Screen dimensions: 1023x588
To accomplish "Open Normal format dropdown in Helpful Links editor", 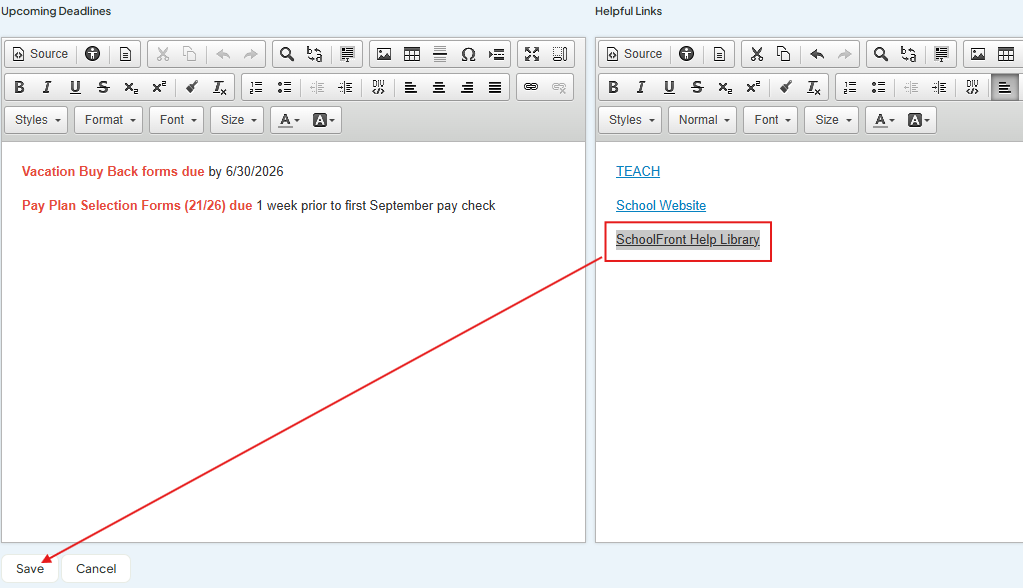I will (x=703, y=120).
